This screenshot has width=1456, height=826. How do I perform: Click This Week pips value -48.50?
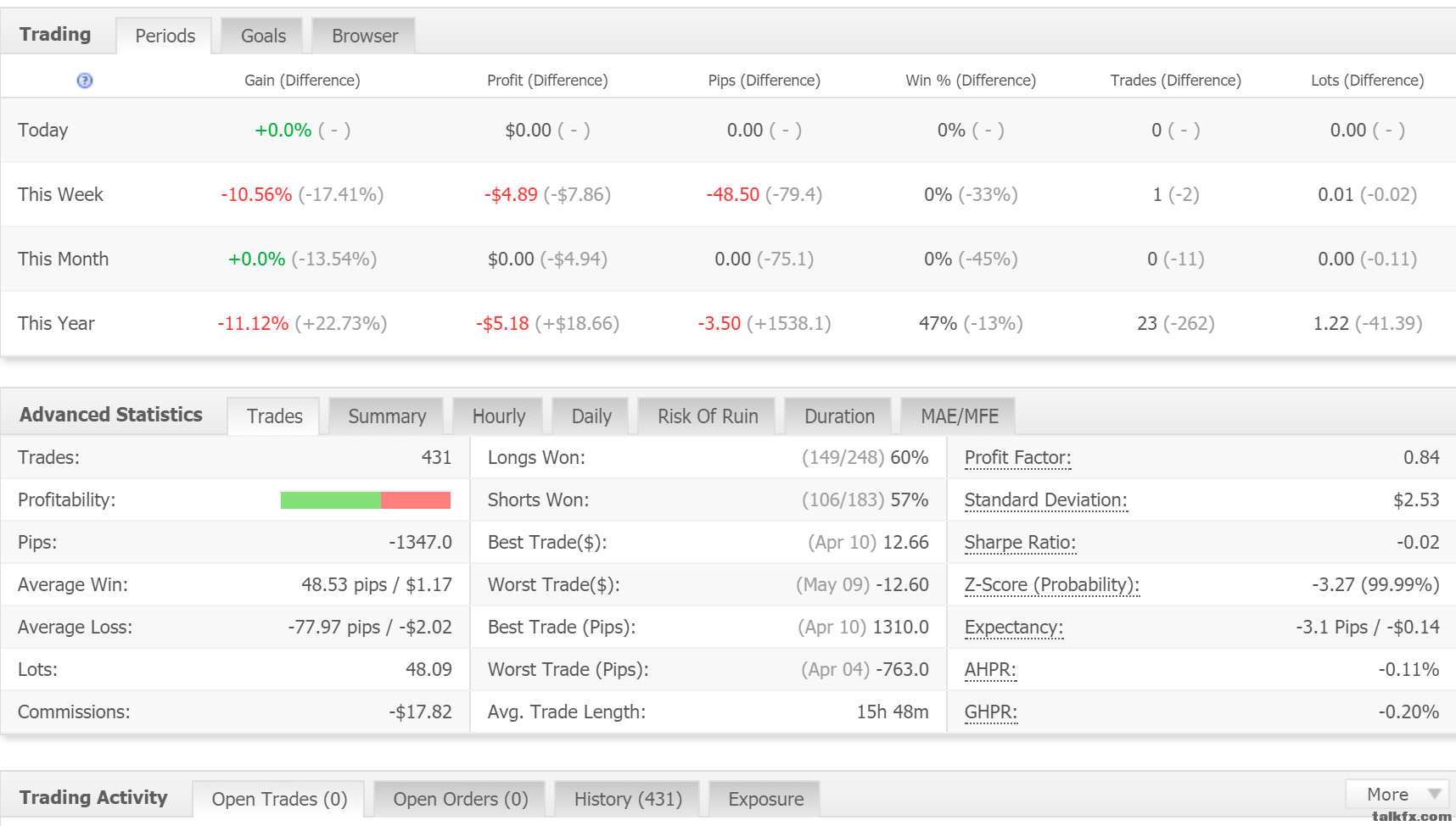click(733, 195)
